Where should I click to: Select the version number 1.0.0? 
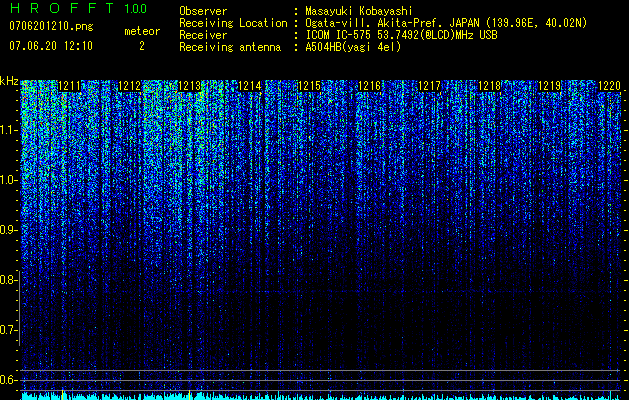(x=136, y=9)
